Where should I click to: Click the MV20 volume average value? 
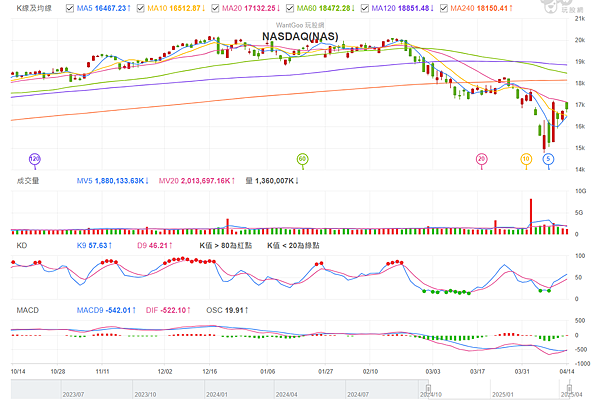[x=205, y=181]
